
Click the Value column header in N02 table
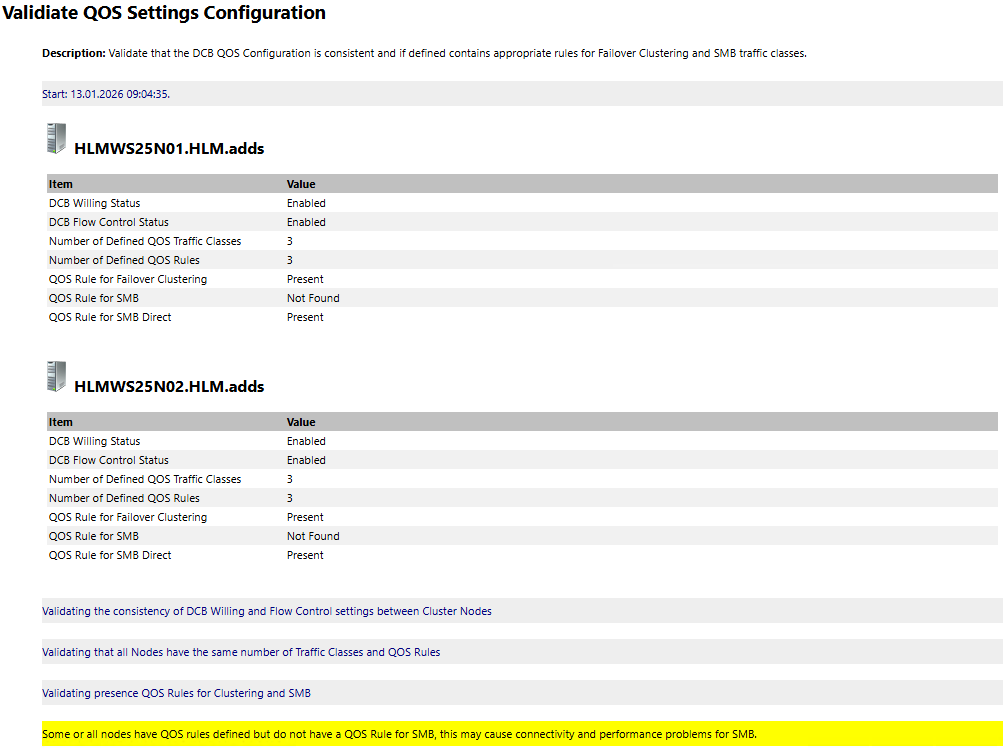pyautogui.click(x=301, y=422)
